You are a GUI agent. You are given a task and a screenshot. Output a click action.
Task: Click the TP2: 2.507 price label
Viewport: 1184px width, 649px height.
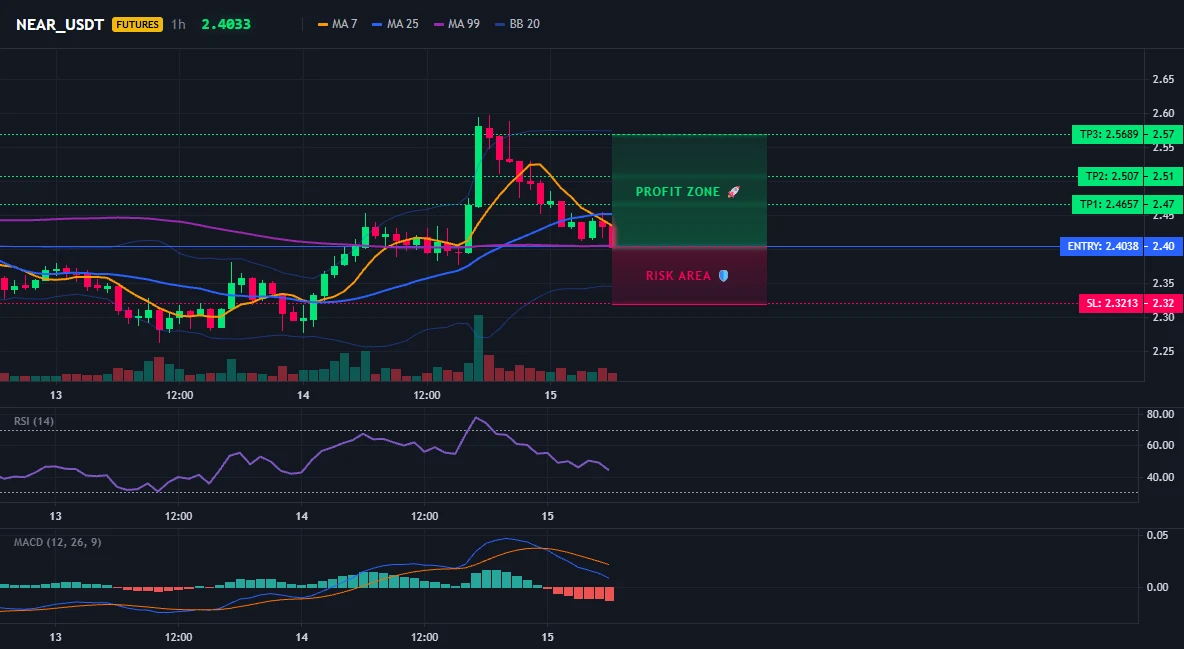pyautogui.click(x=1111, y=177)
